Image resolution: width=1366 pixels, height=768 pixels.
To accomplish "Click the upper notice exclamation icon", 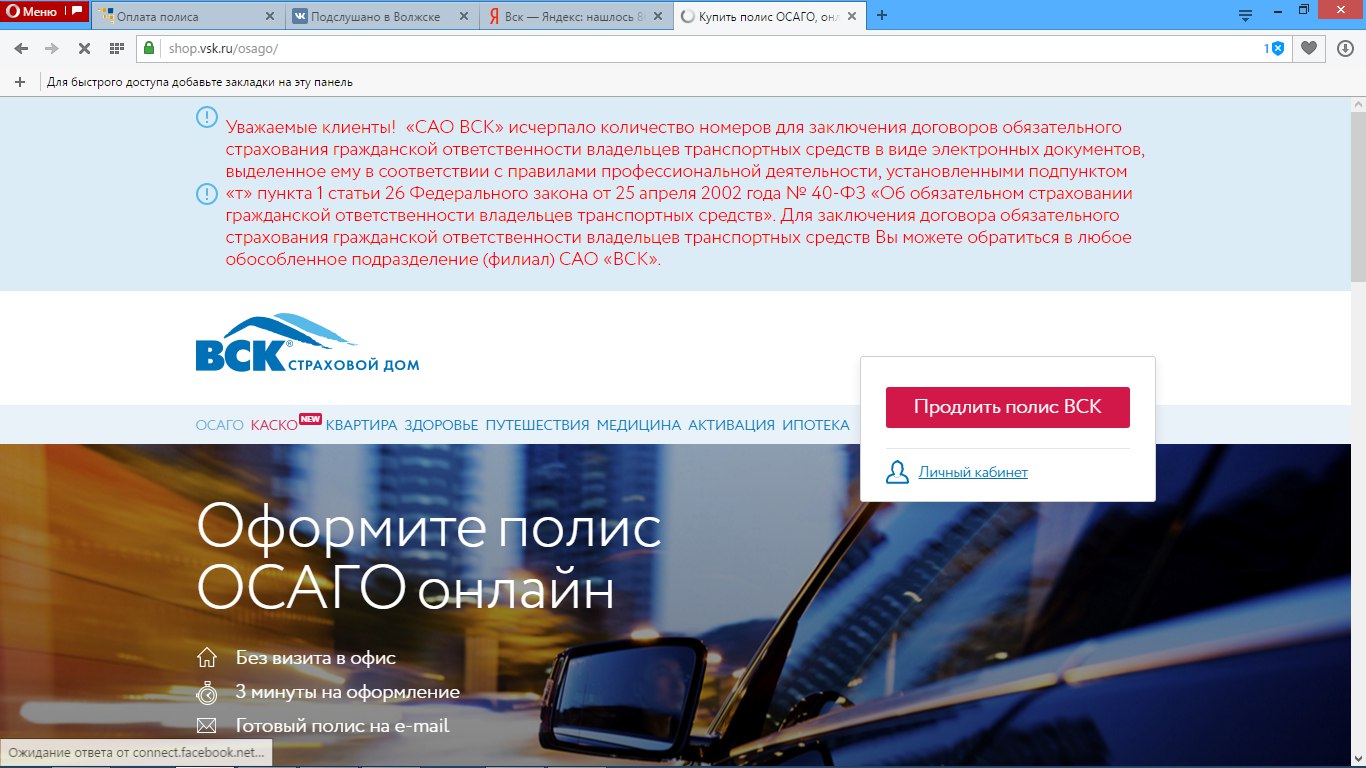I will (x=206, y=117).
